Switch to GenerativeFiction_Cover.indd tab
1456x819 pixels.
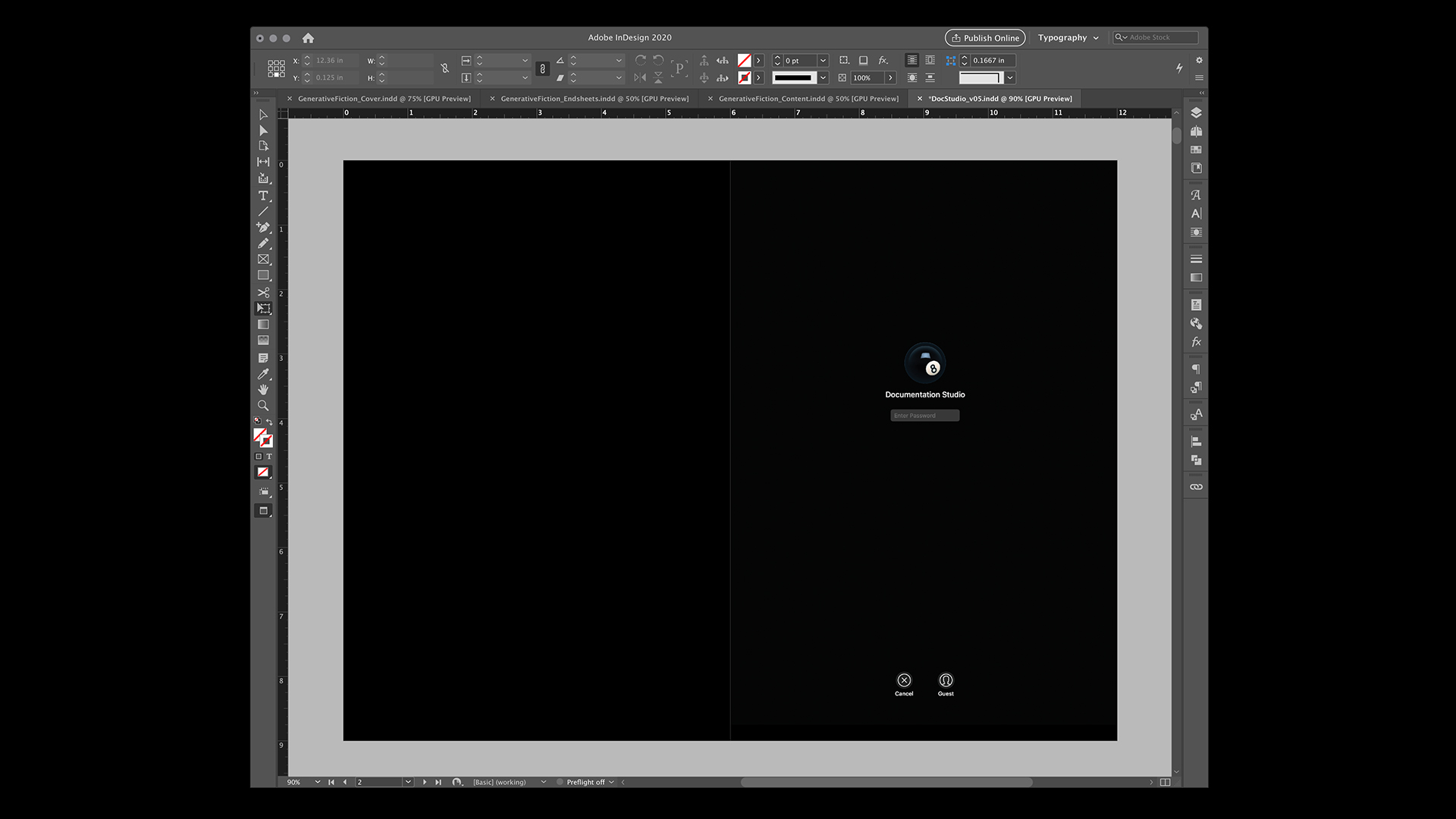[x=384, y=99]
